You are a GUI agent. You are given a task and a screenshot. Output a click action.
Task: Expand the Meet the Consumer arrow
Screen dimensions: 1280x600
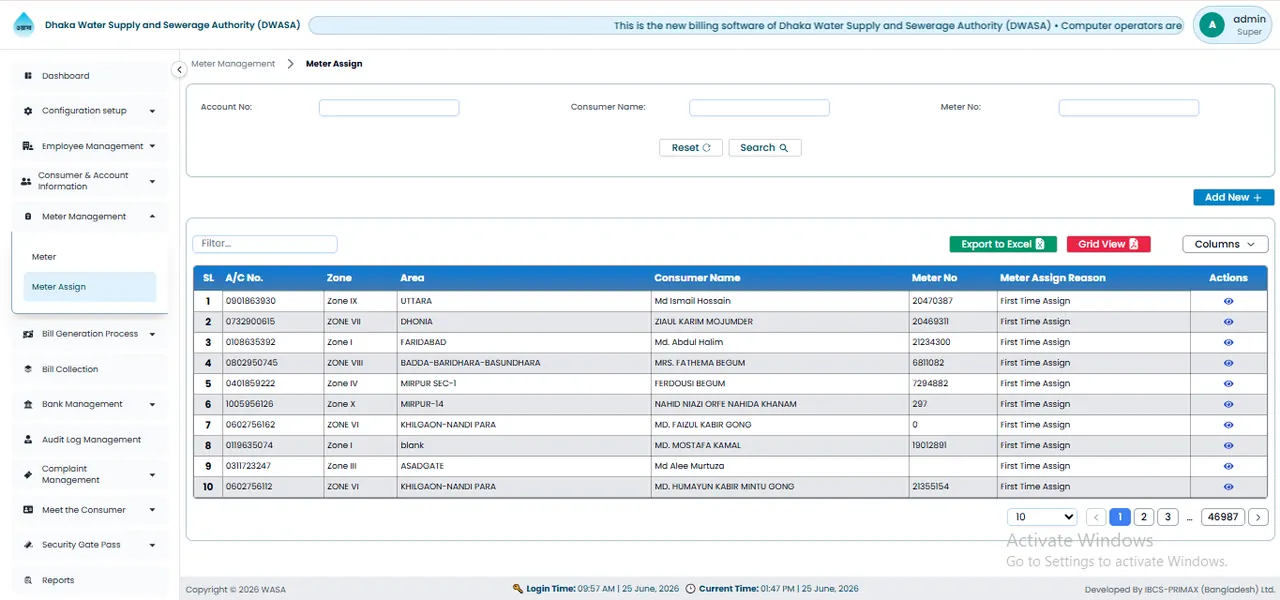[x=152, y=510]
